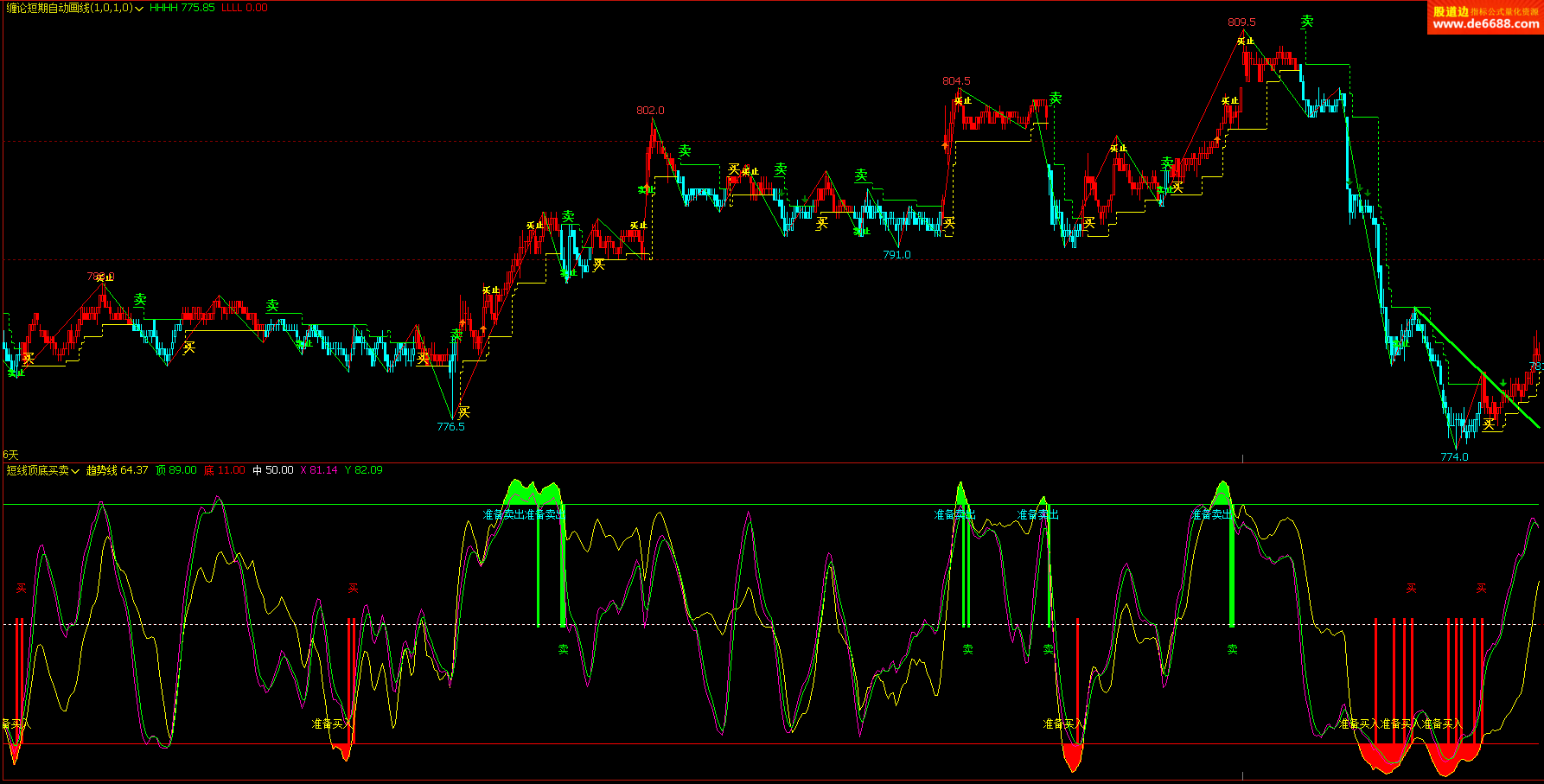
Task: Click the 买 signal above 774.0 low
Action: click(x=1489, y=424)
